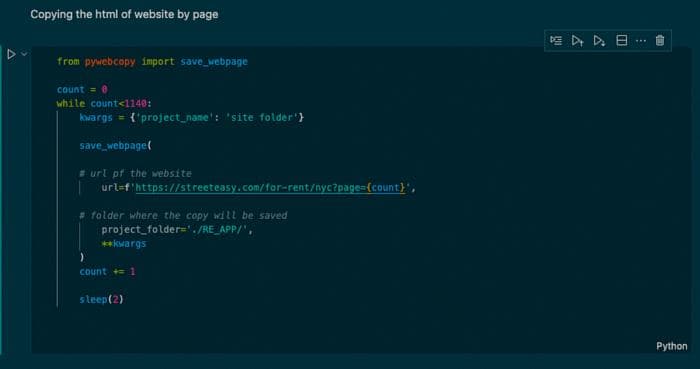Execute cell and below icon
Viewport: 700px width, 369px height.
click(x=599, y=41)
